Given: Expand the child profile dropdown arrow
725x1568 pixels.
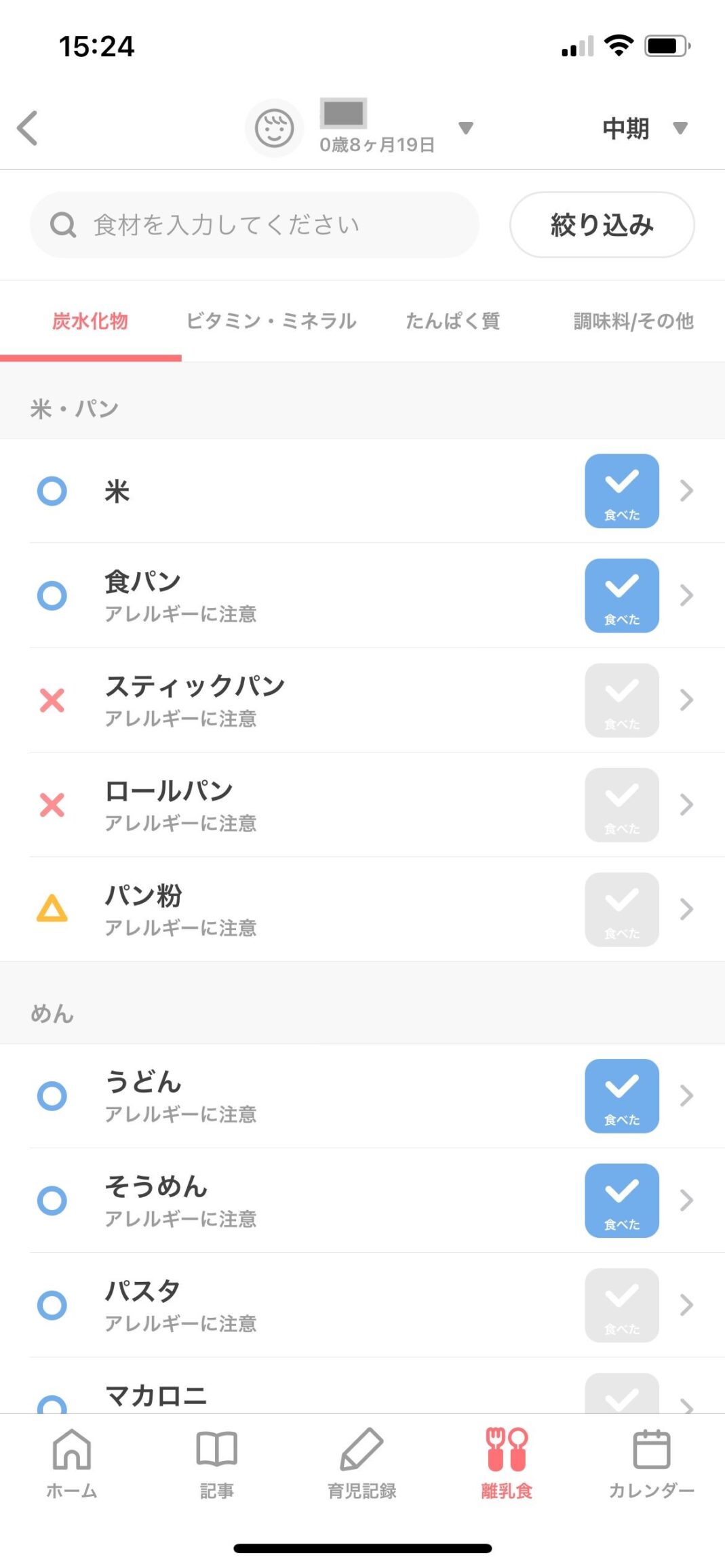Looking at the screenshot, I should pos(465,128).
